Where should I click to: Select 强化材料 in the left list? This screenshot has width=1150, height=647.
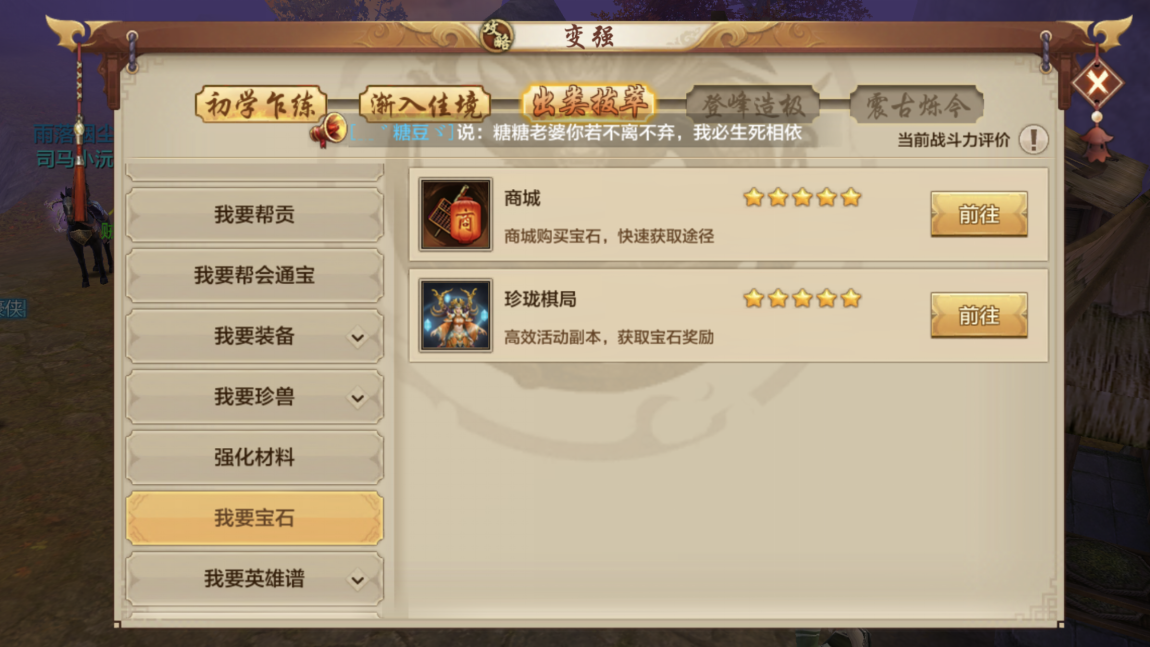[x=254, y=458]
